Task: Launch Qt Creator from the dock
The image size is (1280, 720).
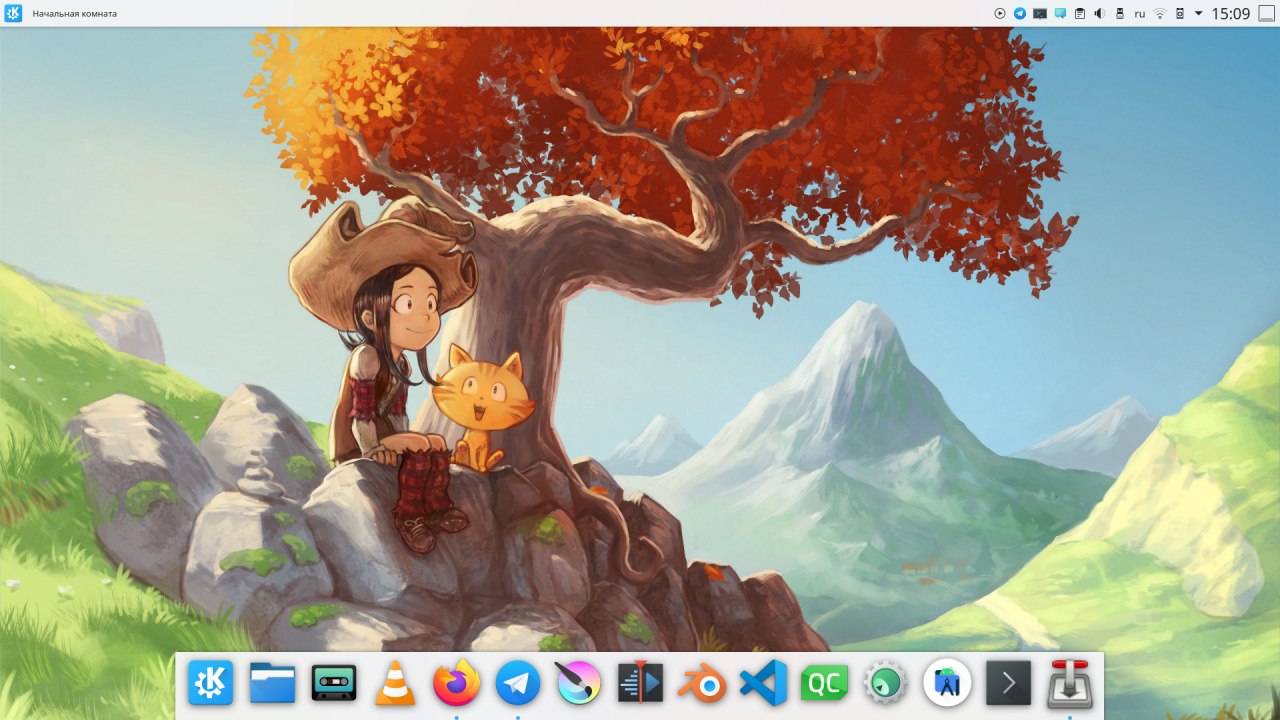Action: (x=825, y=684)
